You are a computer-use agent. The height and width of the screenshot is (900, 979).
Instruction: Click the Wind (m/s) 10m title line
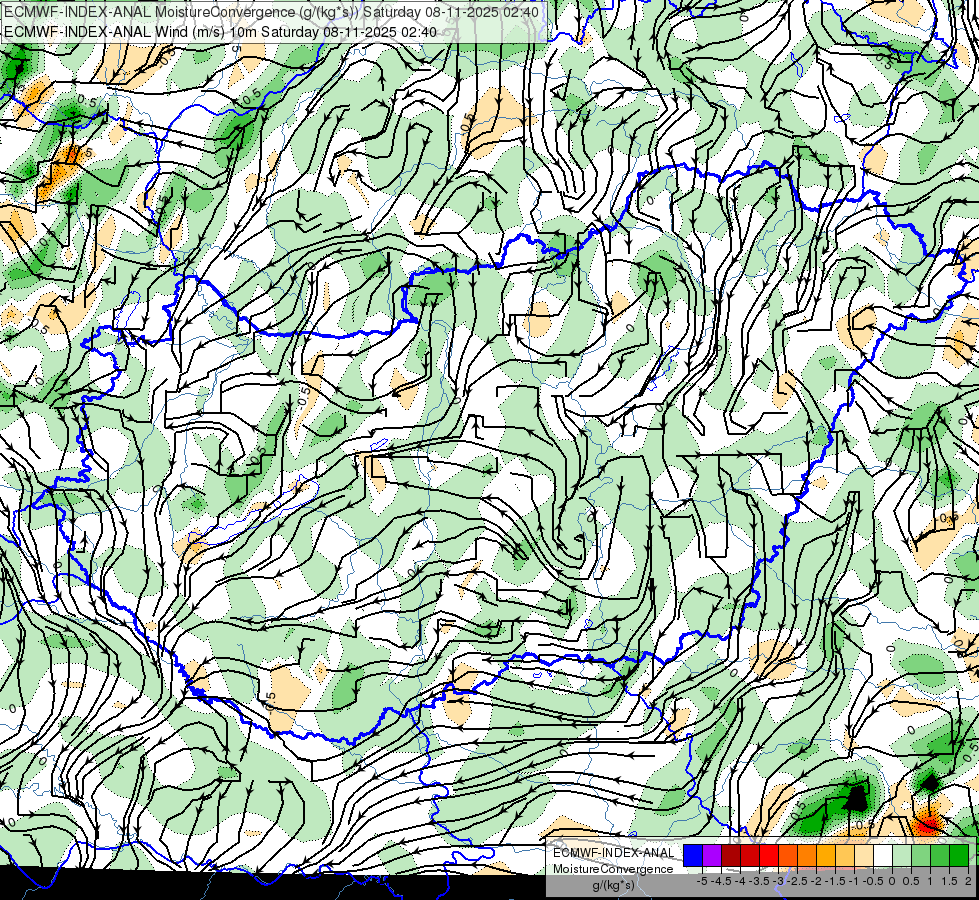[x=220, y=32]
